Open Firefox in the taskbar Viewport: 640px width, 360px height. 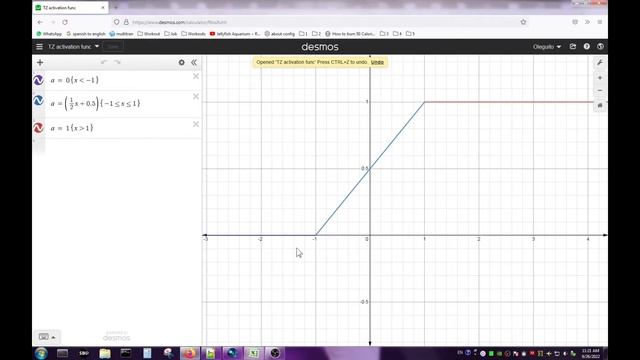point(189,353)
